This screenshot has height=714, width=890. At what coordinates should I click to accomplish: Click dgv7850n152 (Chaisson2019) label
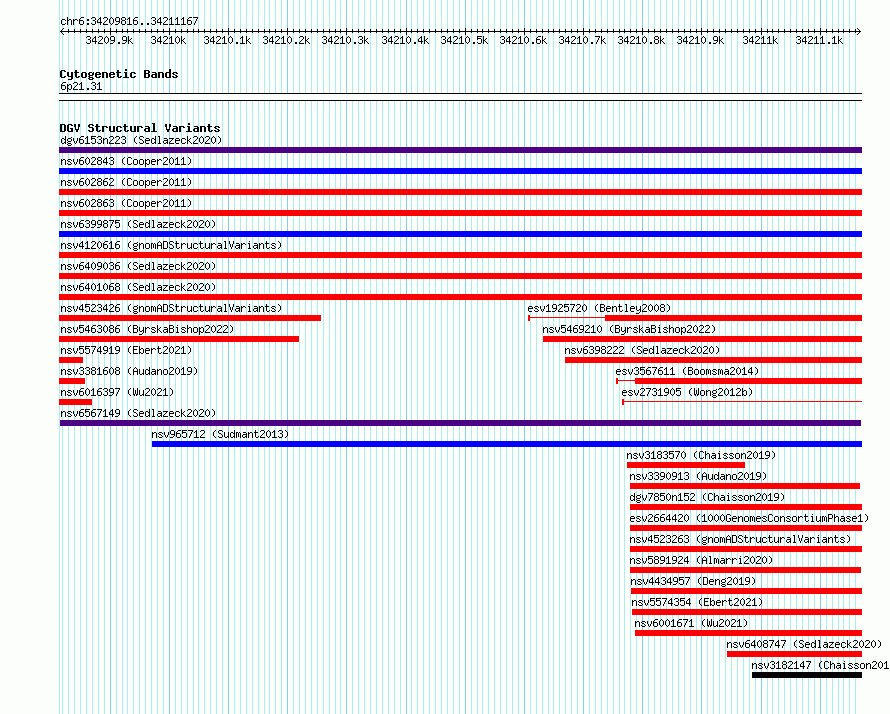(707, 497)
